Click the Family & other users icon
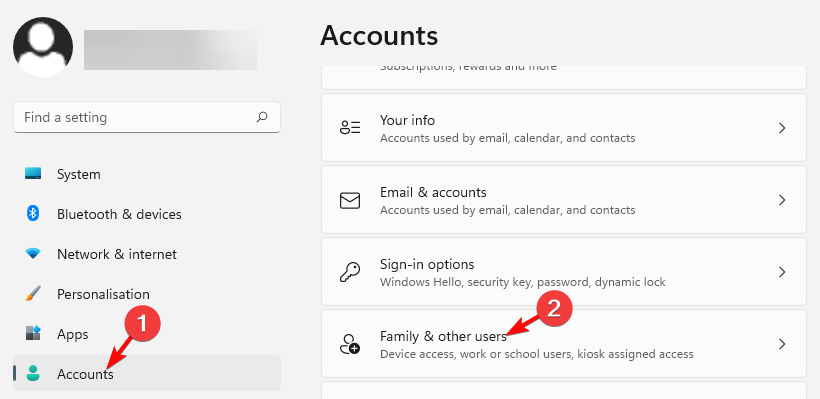Viewport: 820px width, 399px height. [350, 344]
